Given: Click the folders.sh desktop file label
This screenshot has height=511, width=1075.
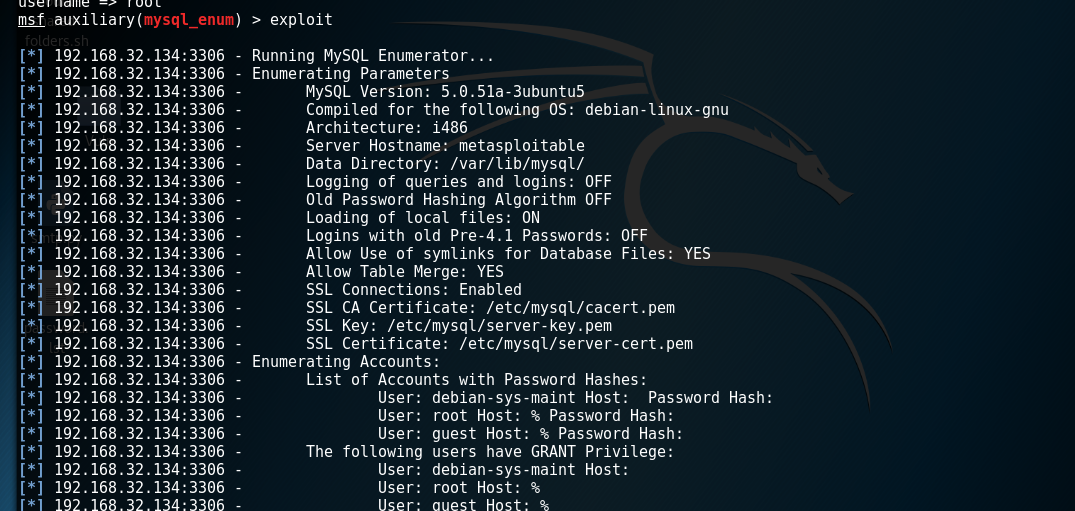Looking at the screenshot, I should pos(57,40).
